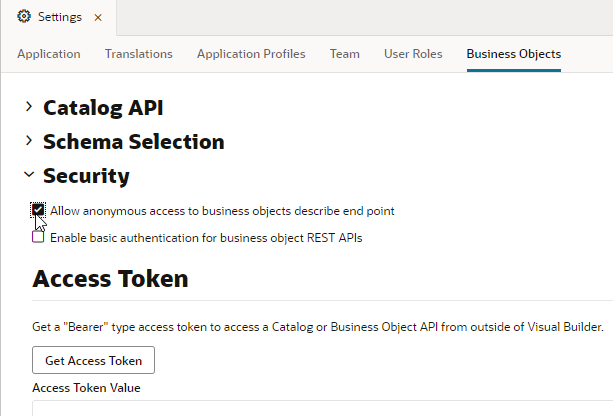Go to Application Profiles tab

pyautogui.click(x=251, y=54)
